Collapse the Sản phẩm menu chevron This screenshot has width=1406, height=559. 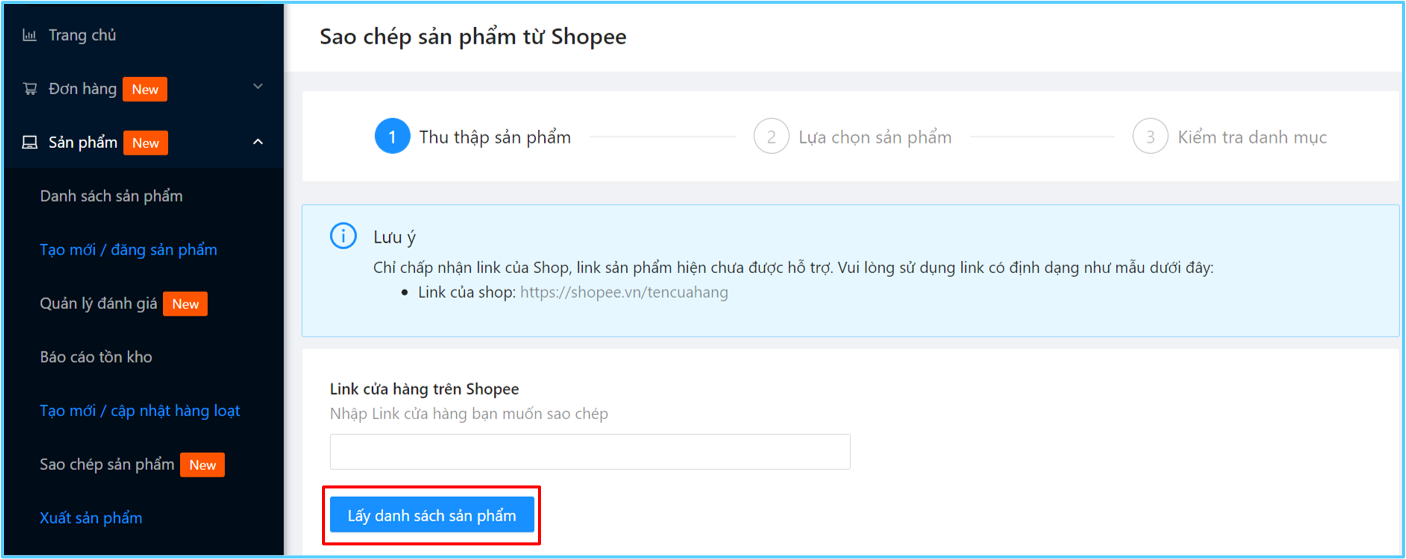point(258,142)
